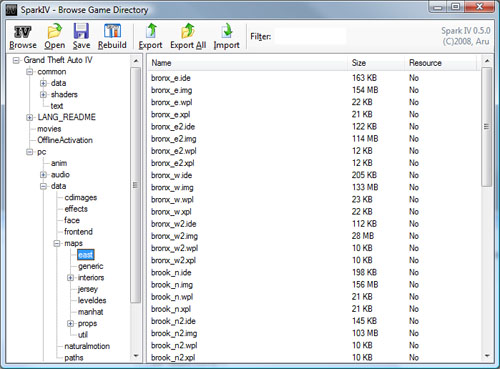500x369 pixels.
Task: Click the SparkIV title bar app icon
Action: click(x=11, y=10)
